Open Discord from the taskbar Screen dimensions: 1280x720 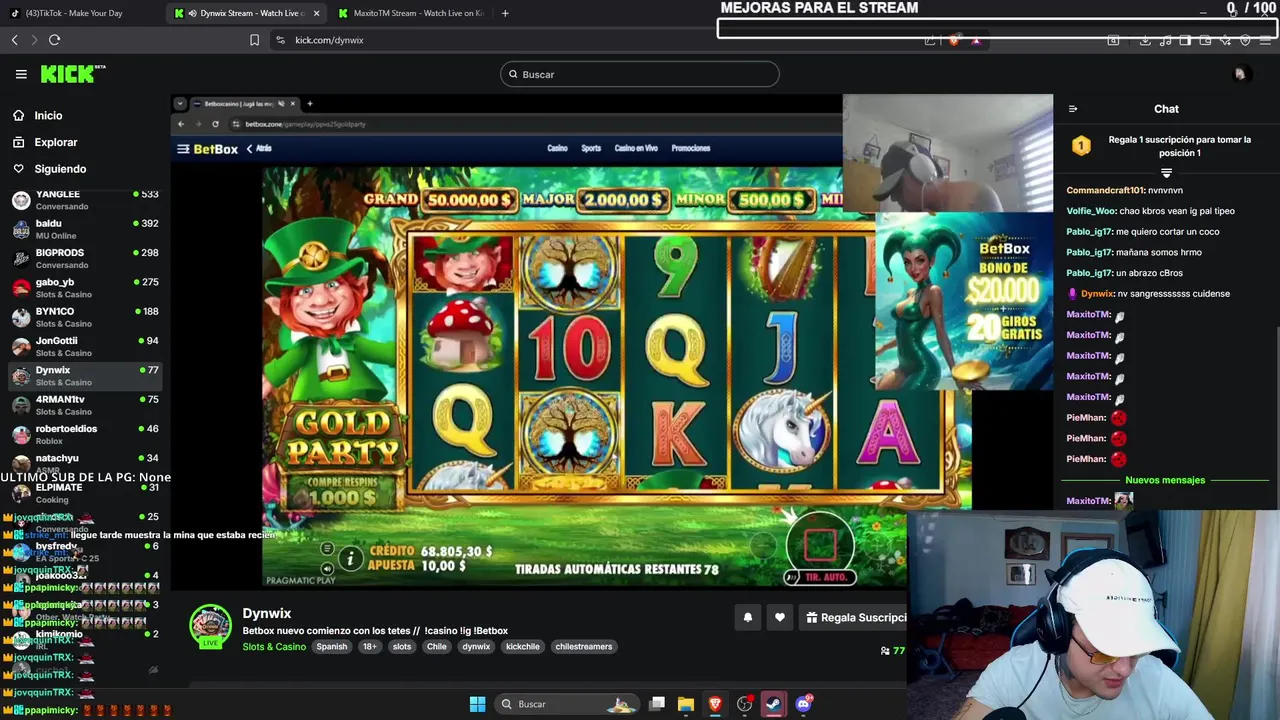point(803,704)
